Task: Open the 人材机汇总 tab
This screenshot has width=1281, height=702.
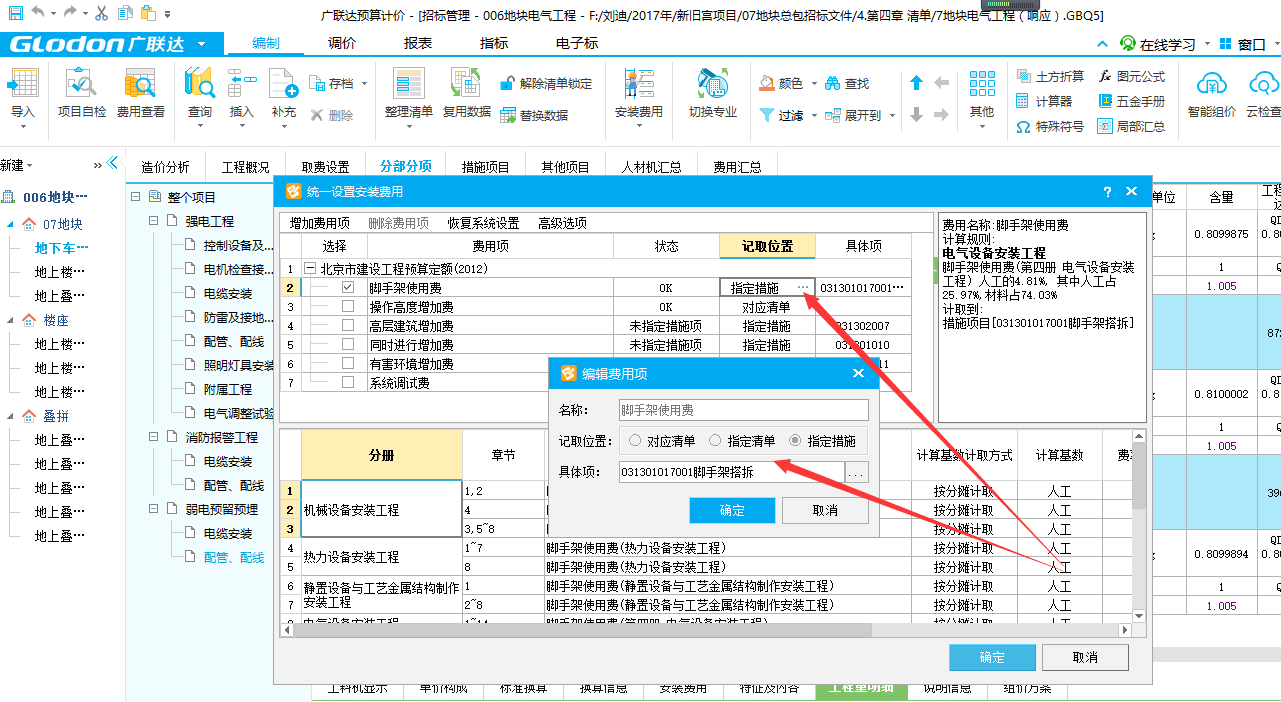Action: [652, 167]
